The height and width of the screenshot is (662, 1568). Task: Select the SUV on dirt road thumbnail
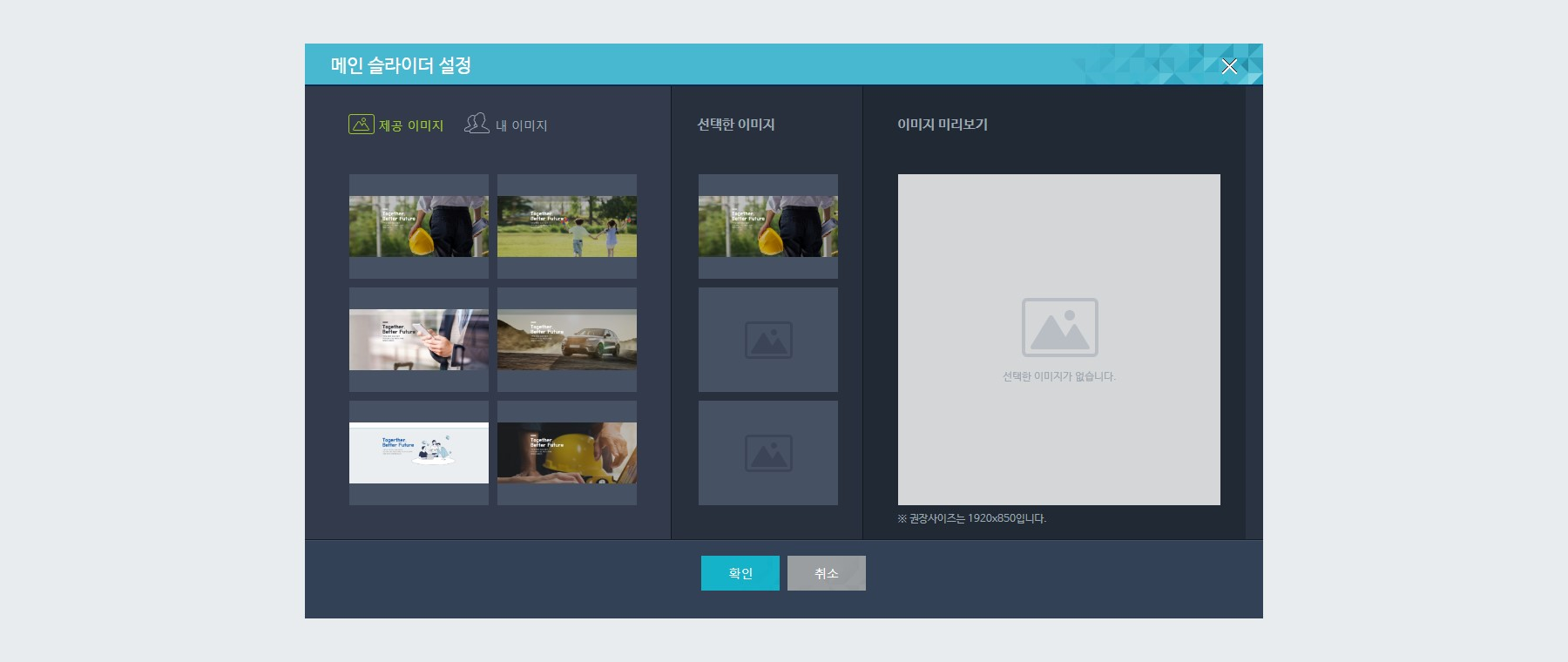pos(567,340)
